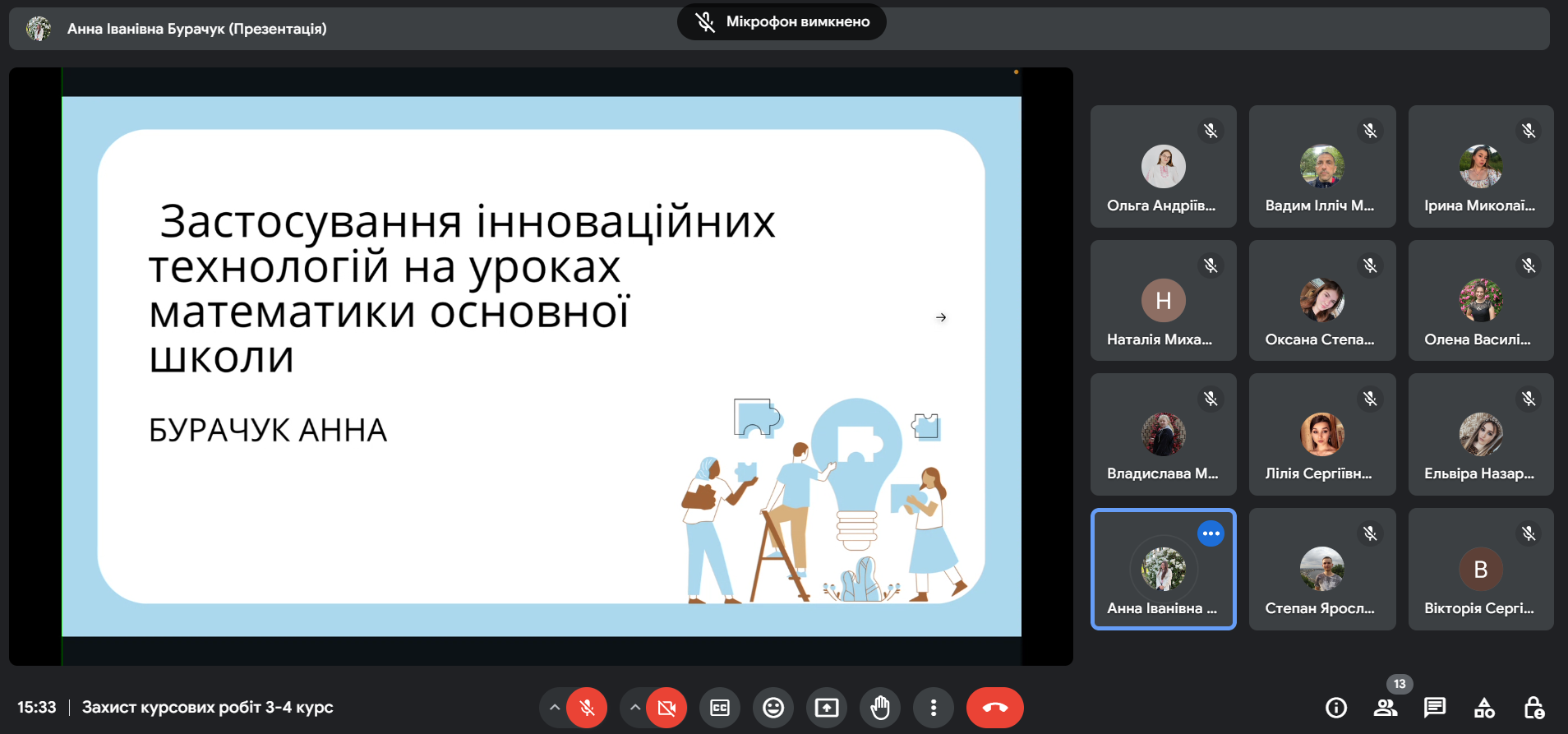Click muted mic icon on Степан Яросл tile
The width and height of the screenshot is (1568, 734).
[x=1370, y=534]
